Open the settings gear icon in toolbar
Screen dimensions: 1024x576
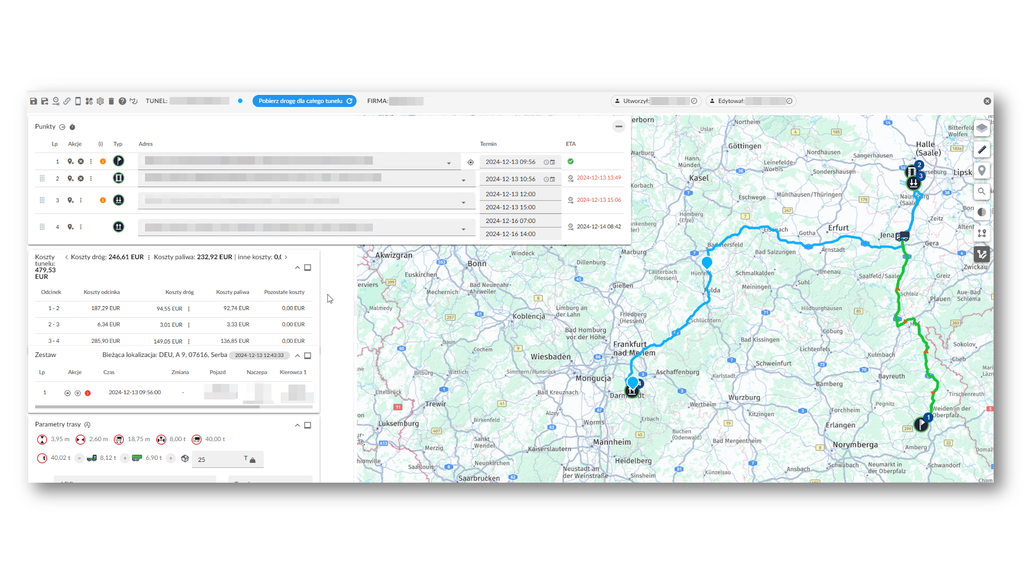[x=100, y=101]
